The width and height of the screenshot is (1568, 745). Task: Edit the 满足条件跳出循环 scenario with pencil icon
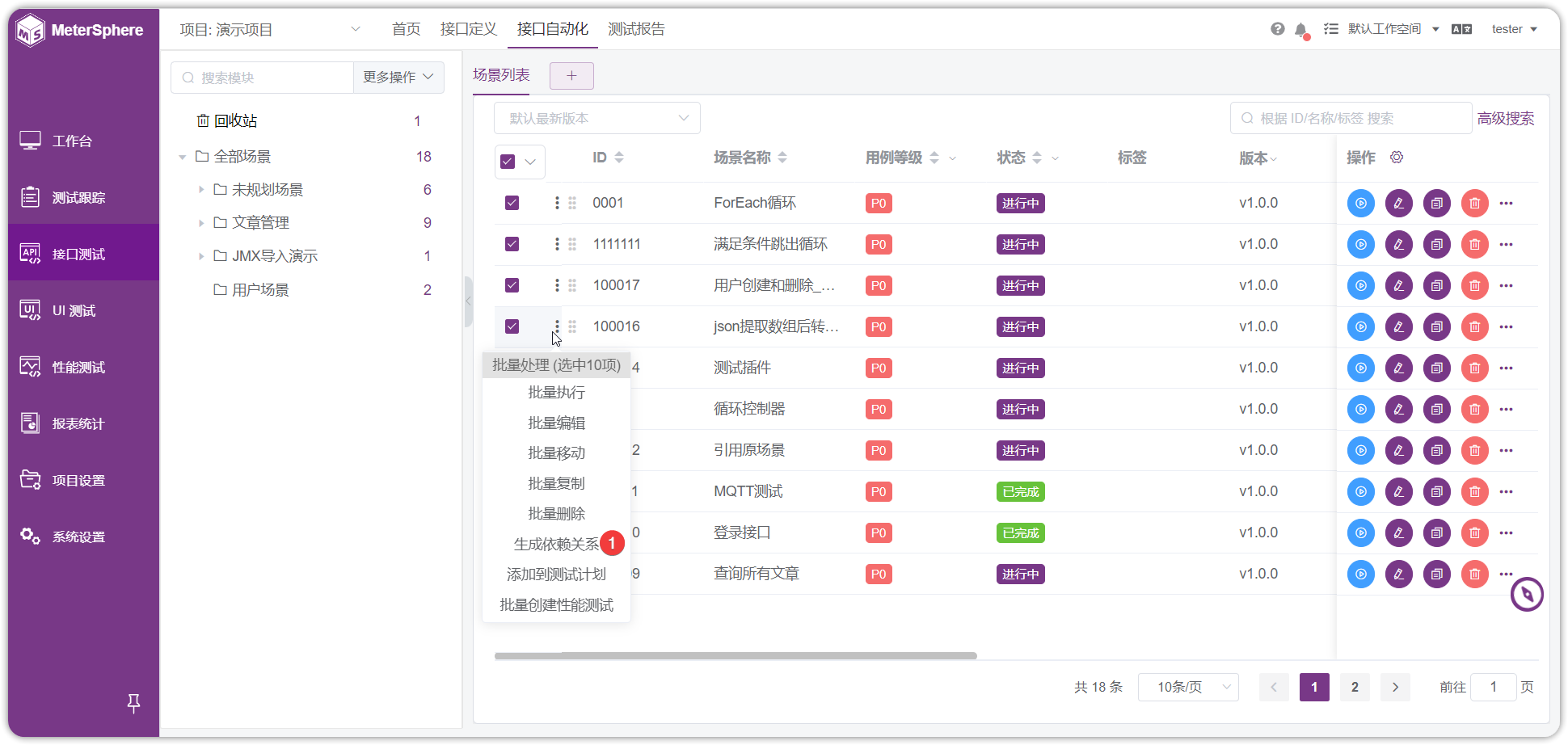1398,244
